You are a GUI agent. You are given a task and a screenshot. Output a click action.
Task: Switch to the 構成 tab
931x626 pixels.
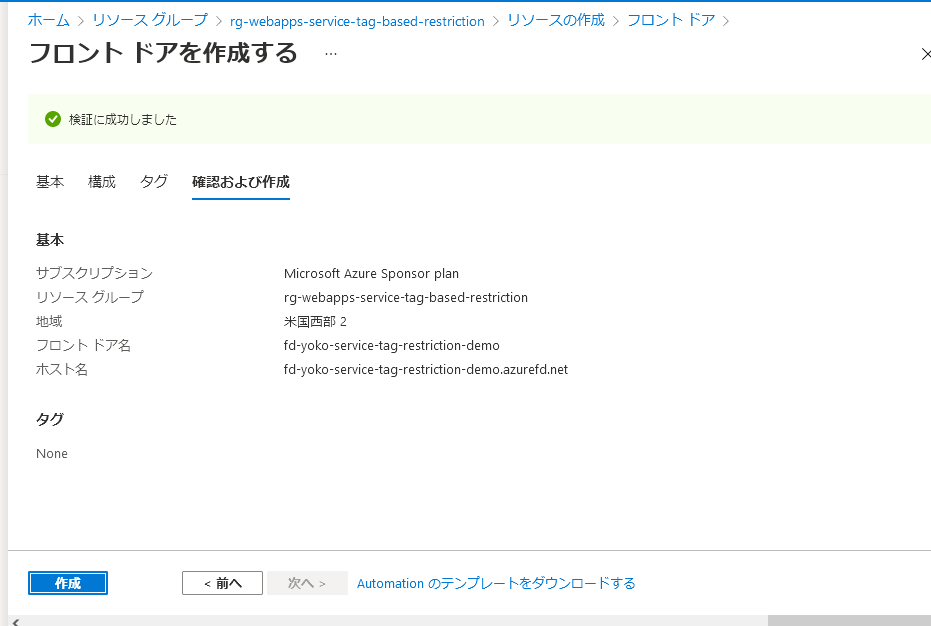(x=101, y=182)
